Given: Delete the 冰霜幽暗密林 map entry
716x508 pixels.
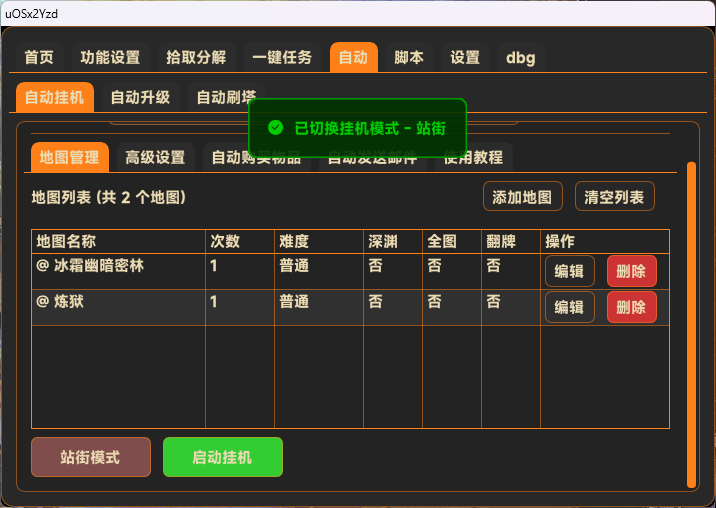Looking at the screenshot, I should tap(631, 271).
